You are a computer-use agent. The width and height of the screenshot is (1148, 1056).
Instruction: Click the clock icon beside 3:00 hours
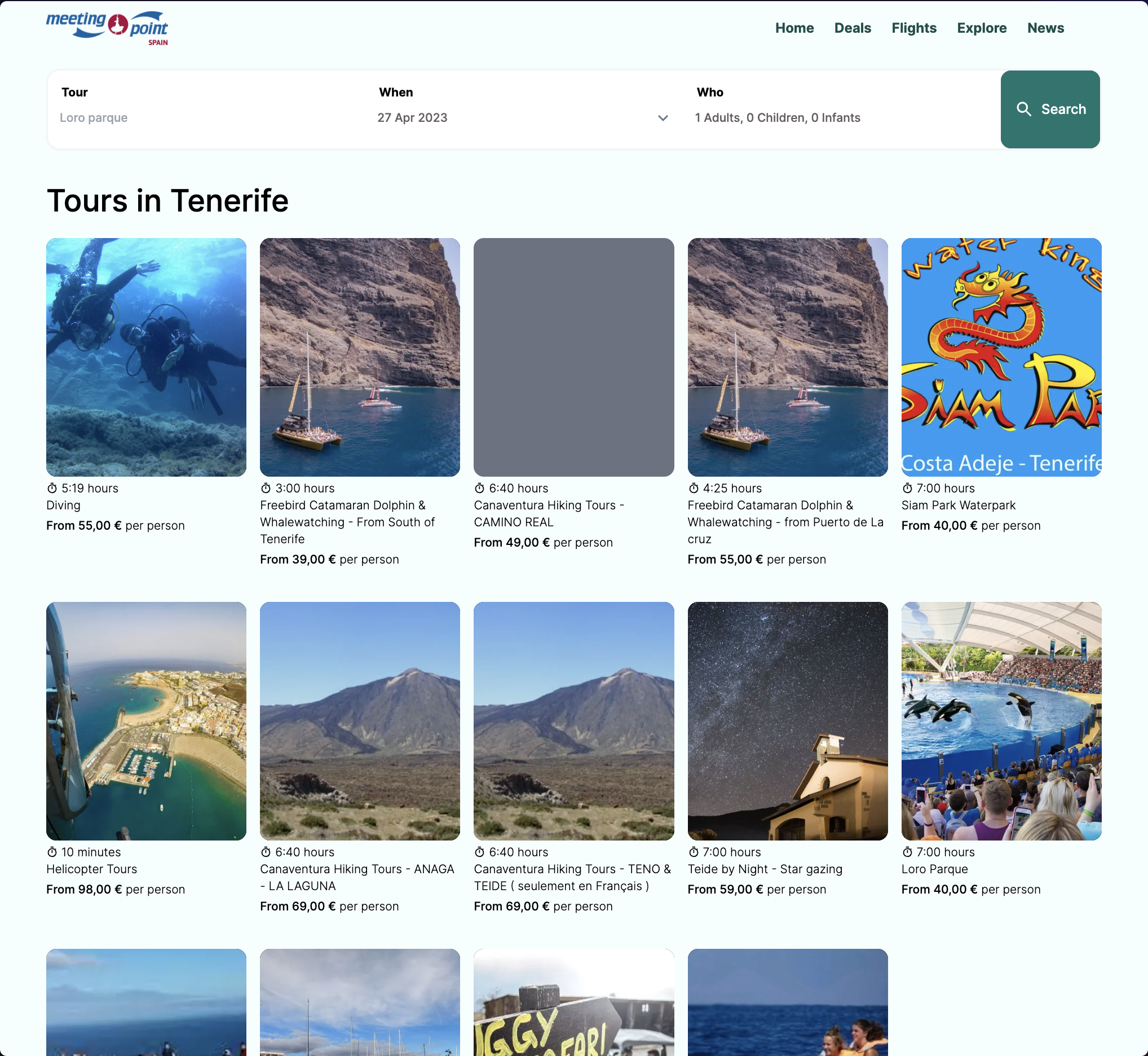click(266, 488)
